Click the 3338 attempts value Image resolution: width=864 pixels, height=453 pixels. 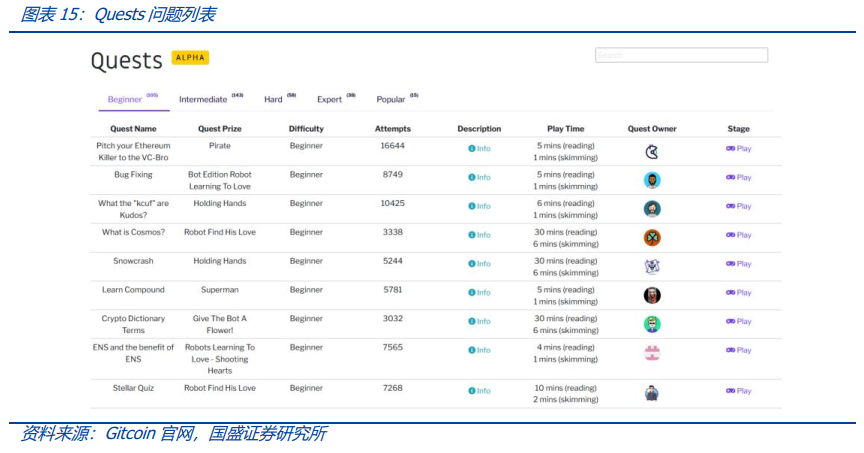393,232
